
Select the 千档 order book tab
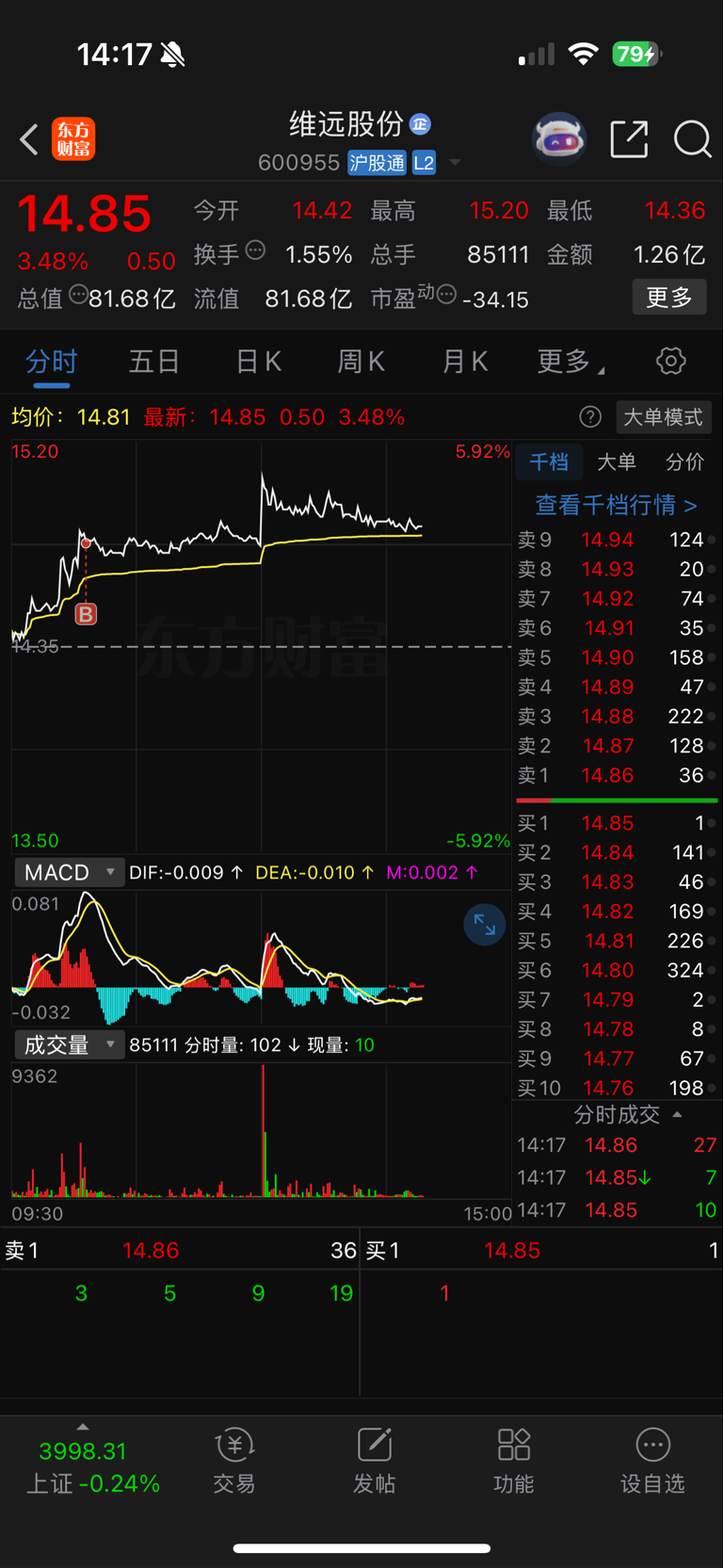tap(549, 462)
